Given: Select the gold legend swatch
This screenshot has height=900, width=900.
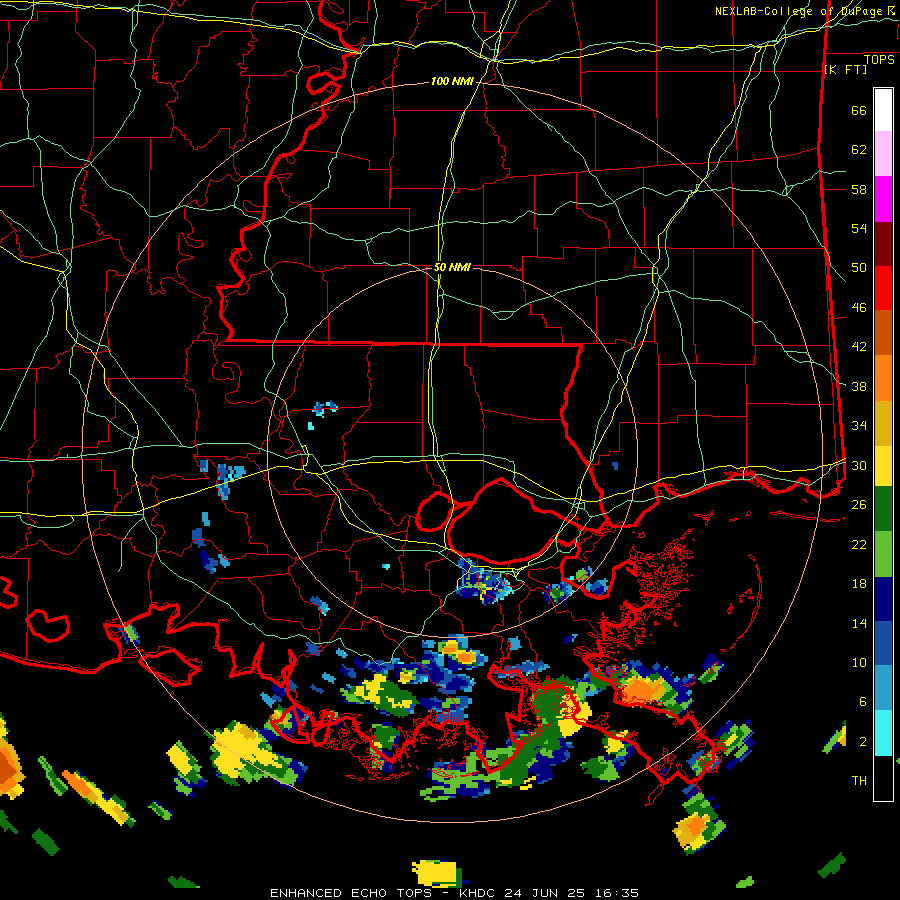Looking at the screenshot, I should coord(883,423).
